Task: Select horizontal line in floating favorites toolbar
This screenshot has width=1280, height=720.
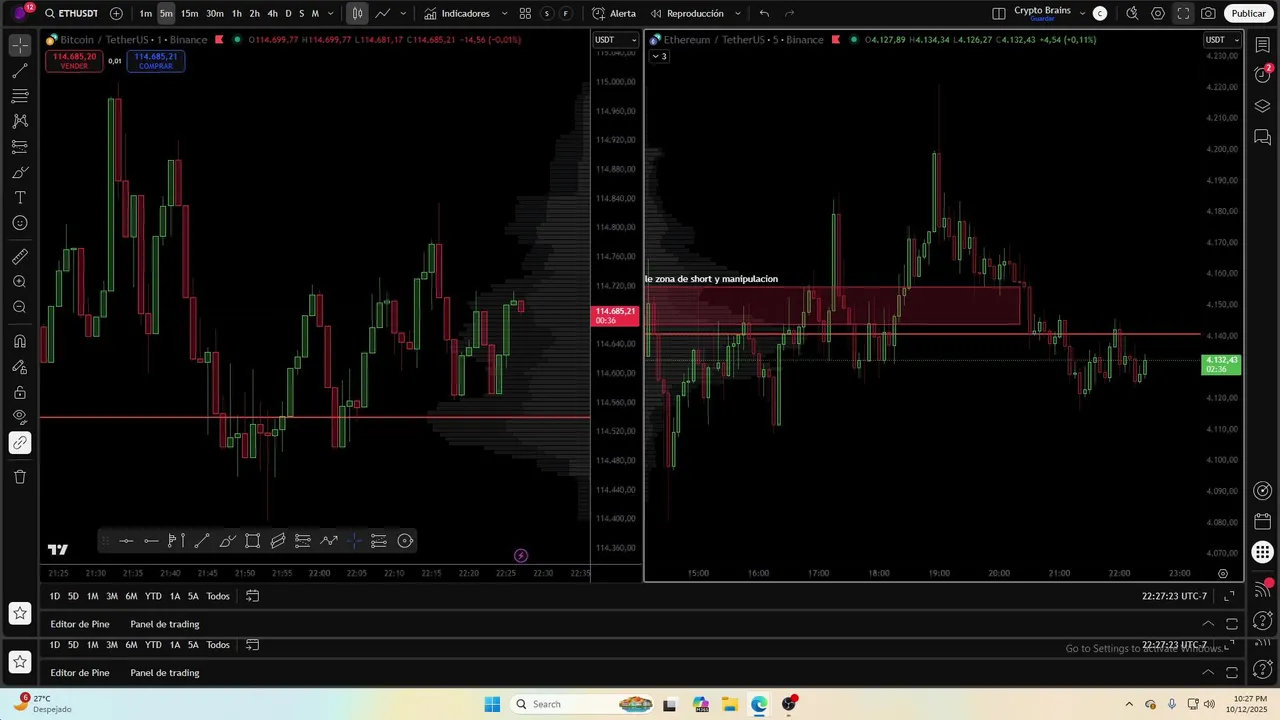Action: pos(126,541)
